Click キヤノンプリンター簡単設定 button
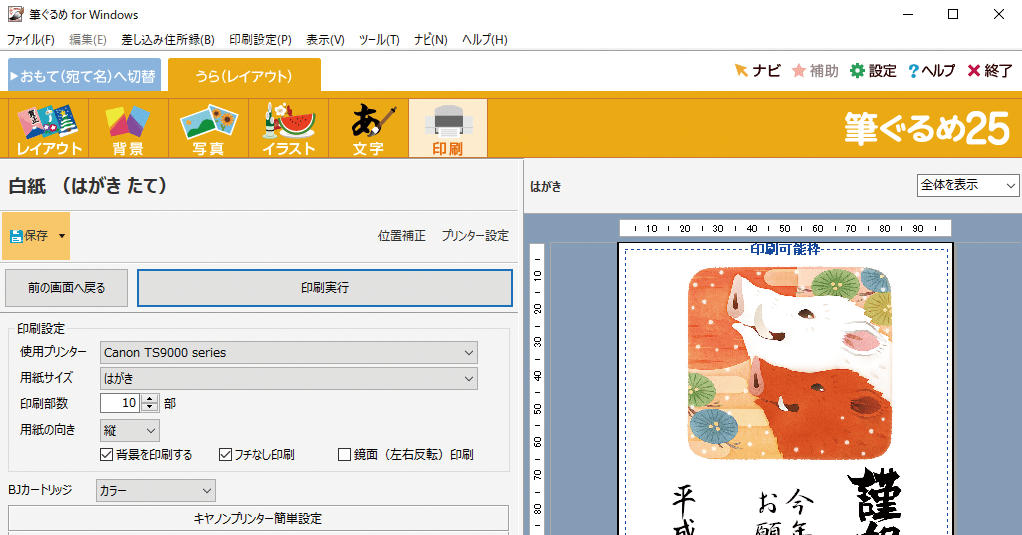The width and height of the screenshot is (1022, 535). pyautogui.click(x=258, y=519)
